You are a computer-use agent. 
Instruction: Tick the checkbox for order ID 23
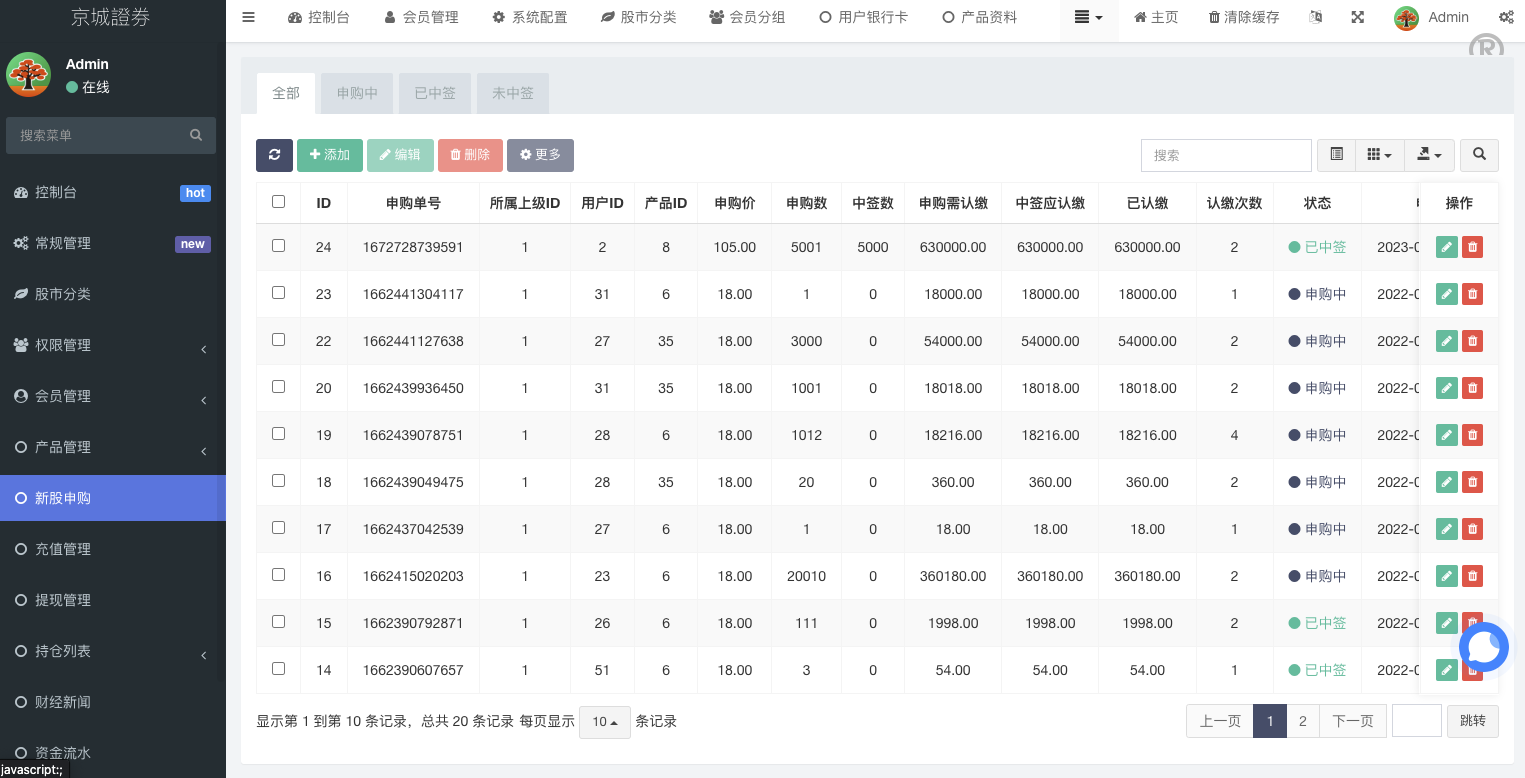click(x=278, y=293)
